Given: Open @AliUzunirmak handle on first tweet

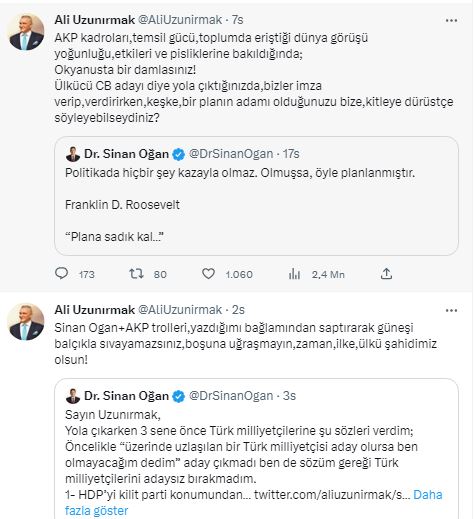Looking at the screenshot, I should 180,20.
